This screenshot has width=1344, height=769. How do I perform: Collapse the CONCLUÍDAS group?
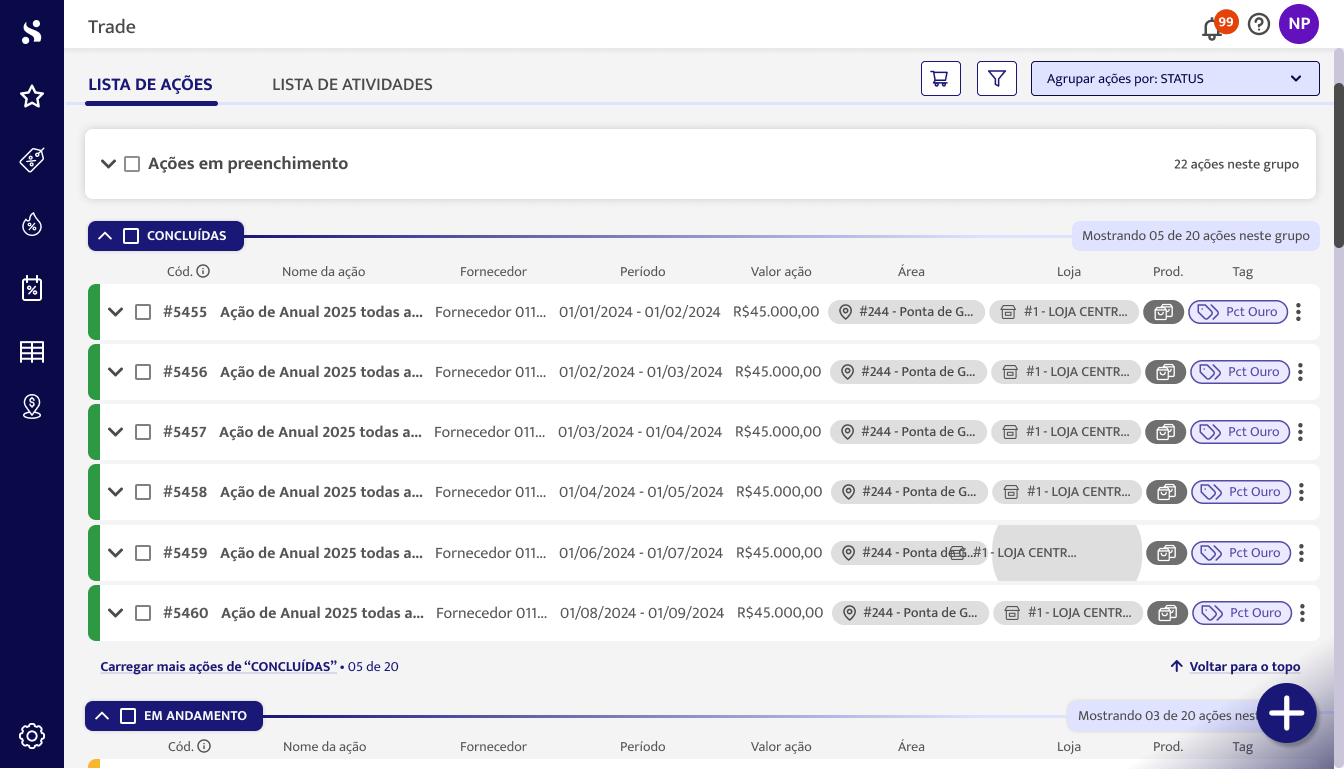coord(104,236)
